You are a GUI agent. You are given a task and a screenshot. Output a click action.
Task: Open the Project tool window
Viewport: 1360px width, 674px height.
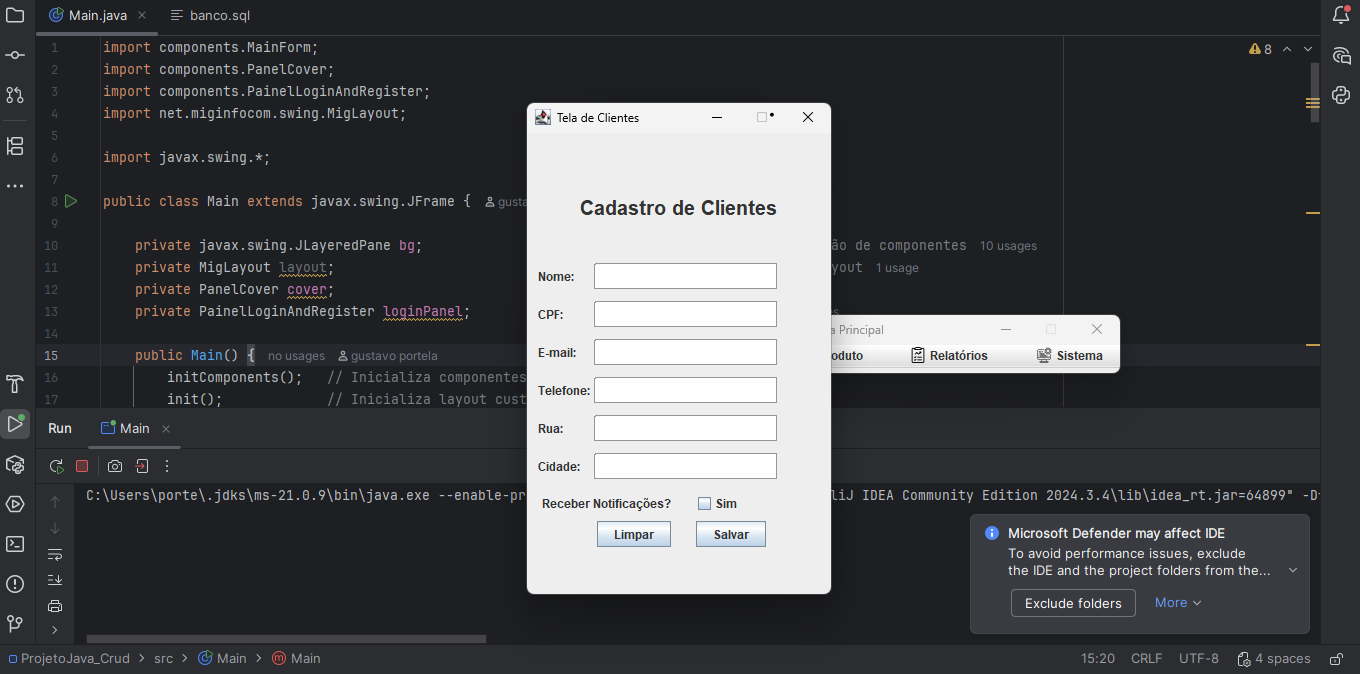[x=15, y=15]
